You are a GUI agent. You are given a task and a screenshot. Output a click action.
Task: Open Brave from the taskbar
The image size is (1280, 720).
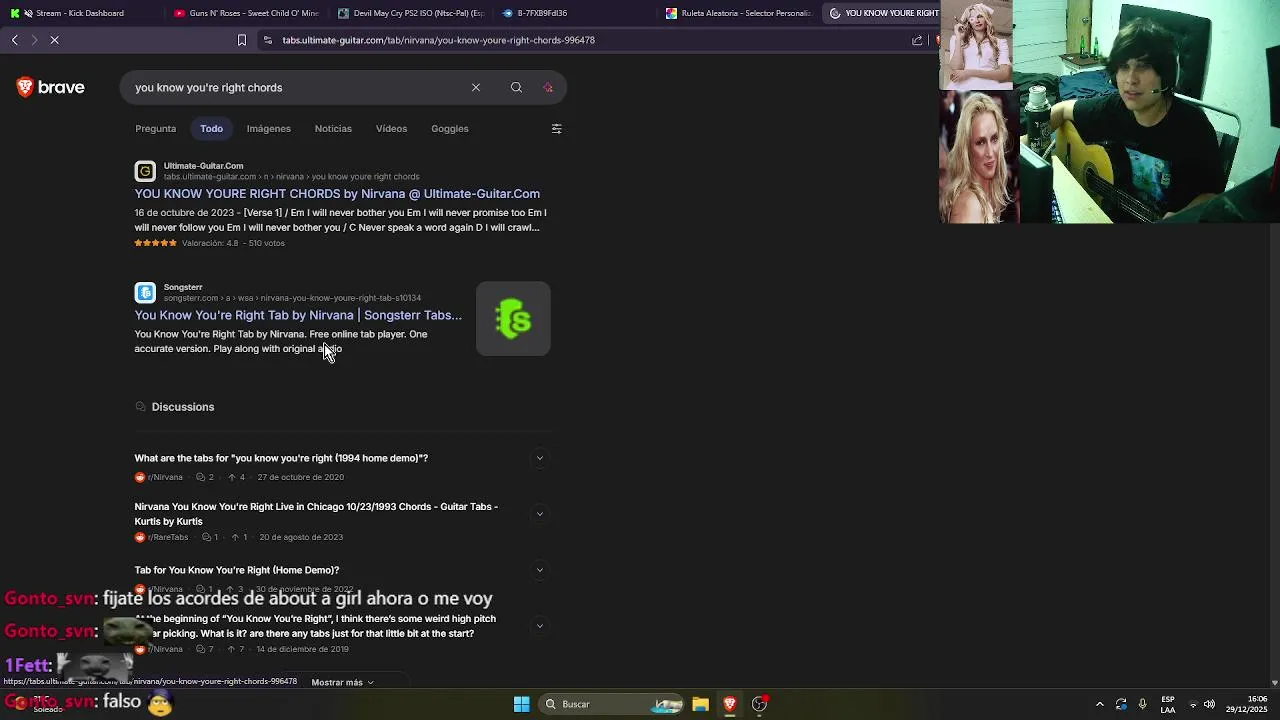point(730,704)
